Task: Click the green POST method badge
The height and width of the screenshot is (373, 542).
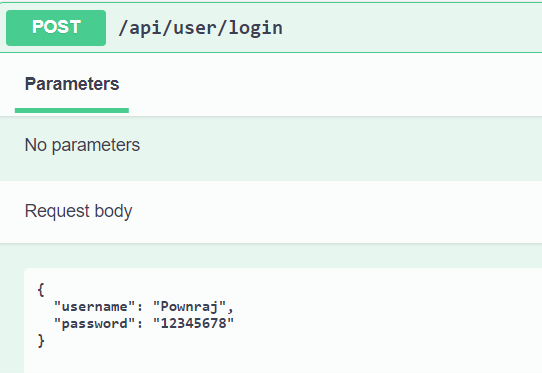Action: [x=56, y=28]
